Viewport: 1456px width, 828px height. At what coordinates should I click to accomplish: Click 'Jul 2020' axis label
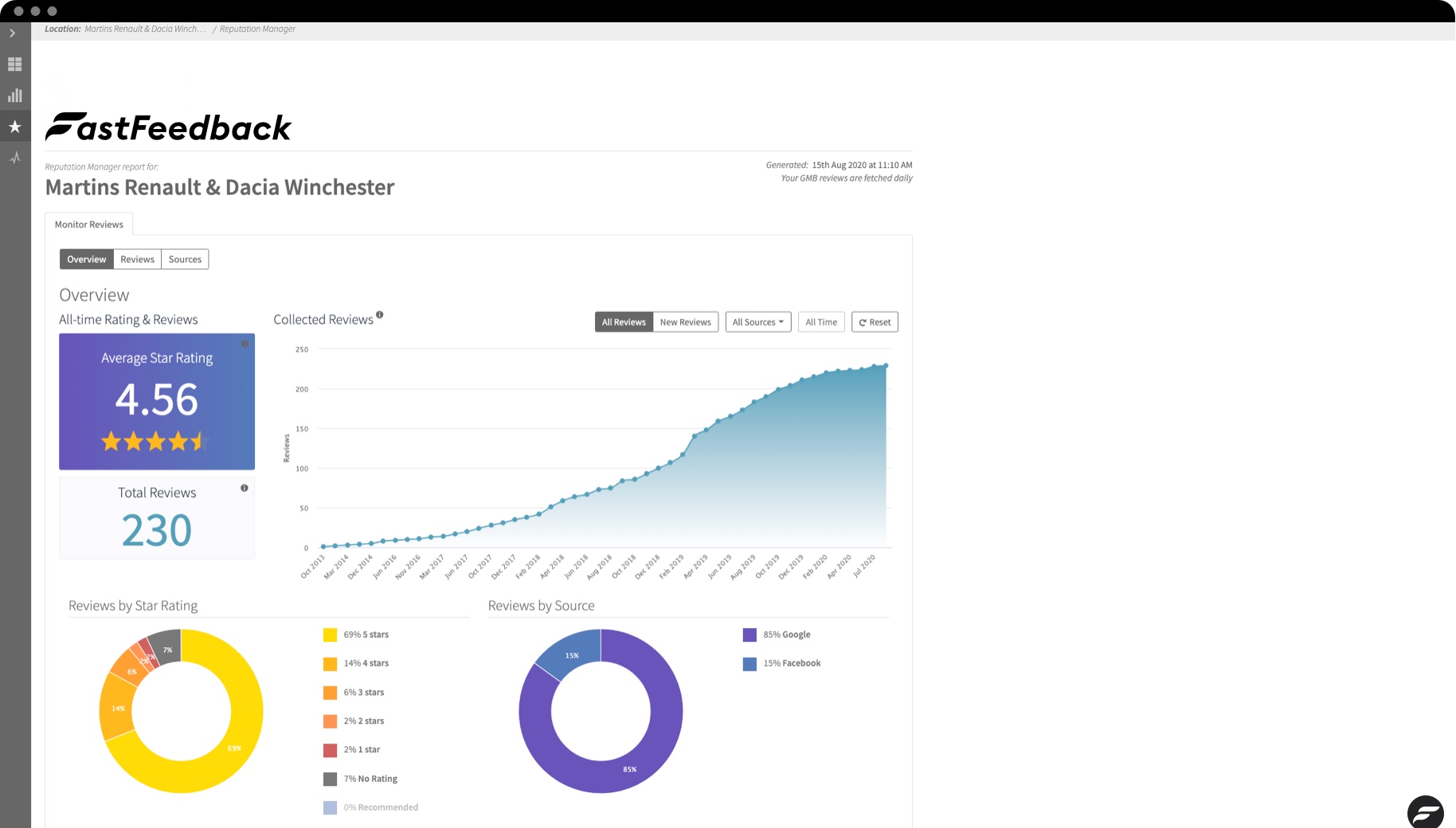(x=864, y=565)
